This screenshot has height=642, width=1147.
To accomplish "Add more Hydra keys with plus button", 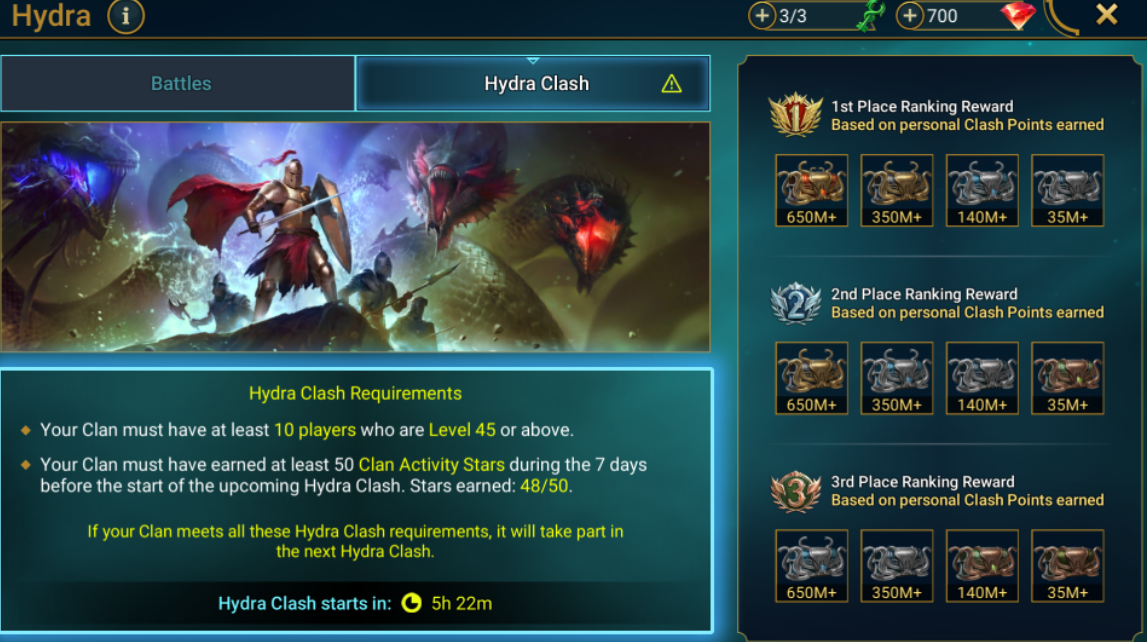I will (762, 15).
